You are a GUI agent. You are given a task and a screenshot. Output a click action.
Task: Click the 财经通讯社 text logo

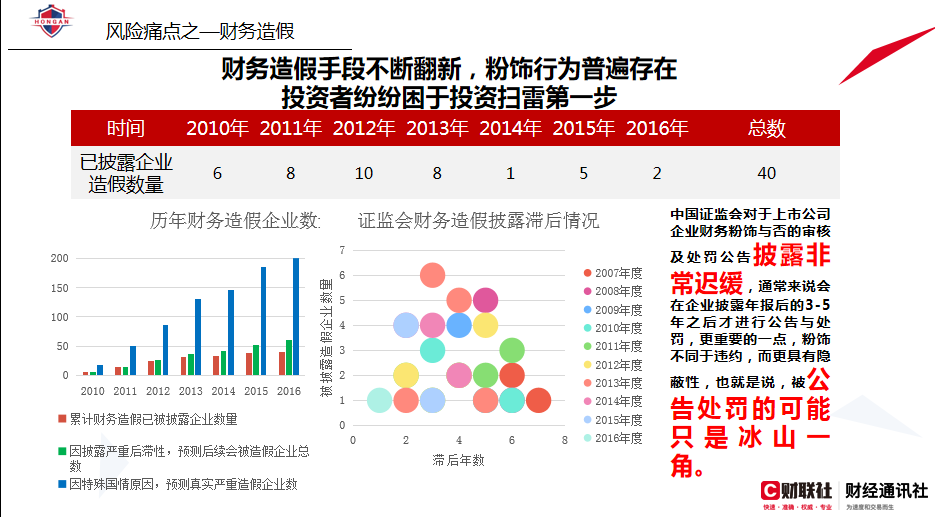886,490
